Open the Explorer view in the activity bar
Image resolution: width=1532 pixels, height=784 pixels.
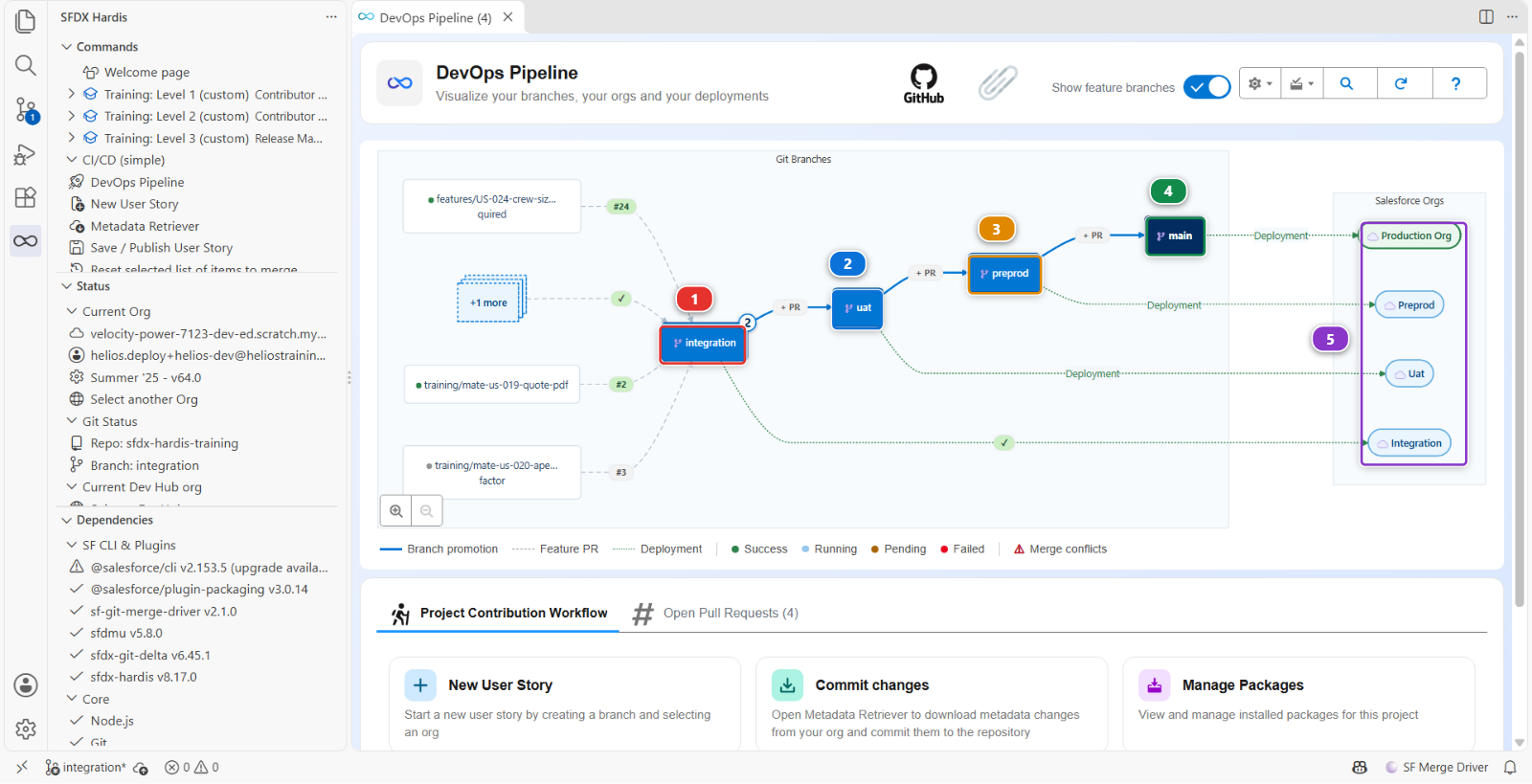click(26, 21)
